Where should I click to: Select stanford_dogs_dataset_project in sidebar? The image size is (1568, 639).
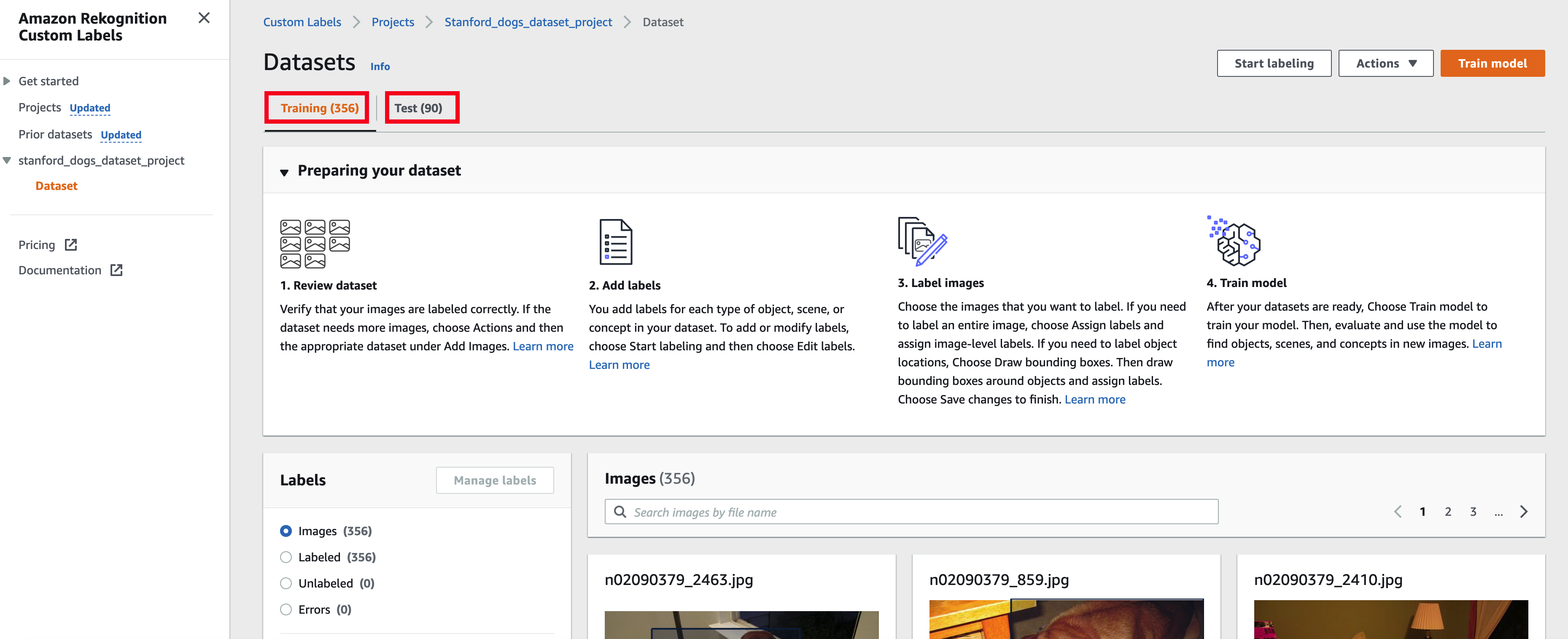[101, 160]
